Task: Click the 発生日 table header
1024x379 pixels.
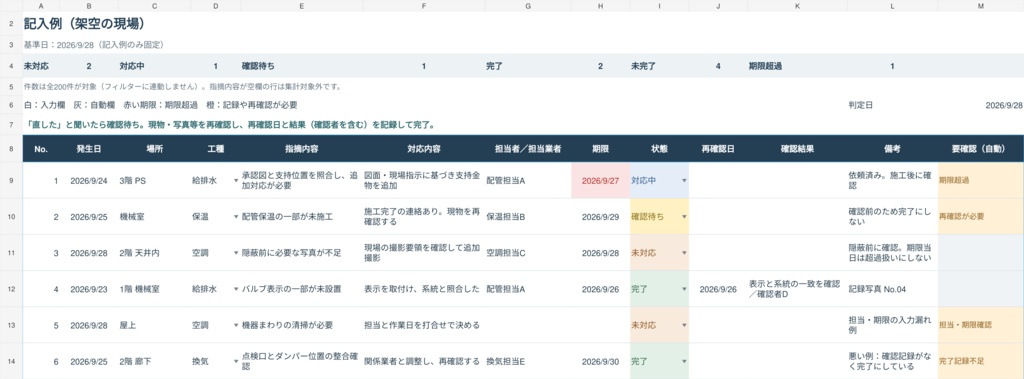Action: 88,149
